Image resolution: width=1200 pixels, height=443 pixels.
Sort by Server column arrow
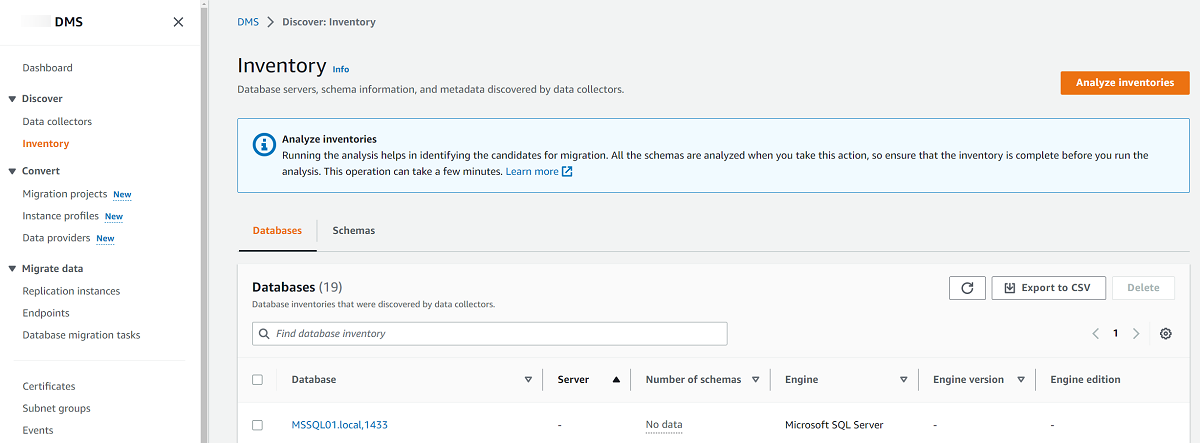pos(616,380)
